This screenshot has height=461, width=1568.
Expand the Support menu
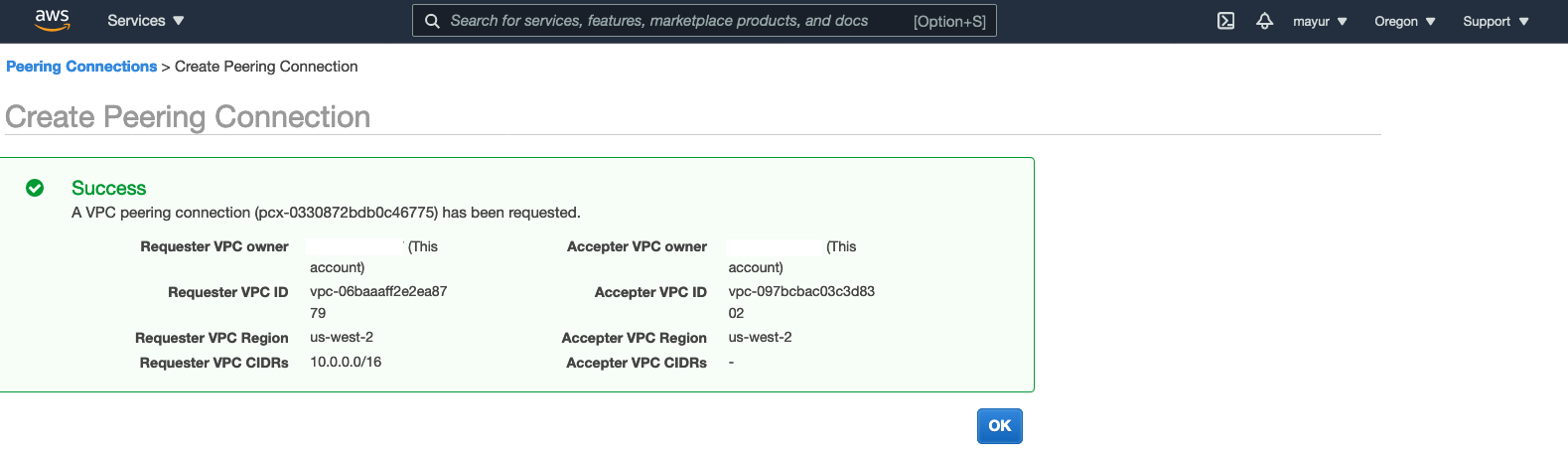point(1495,21)
